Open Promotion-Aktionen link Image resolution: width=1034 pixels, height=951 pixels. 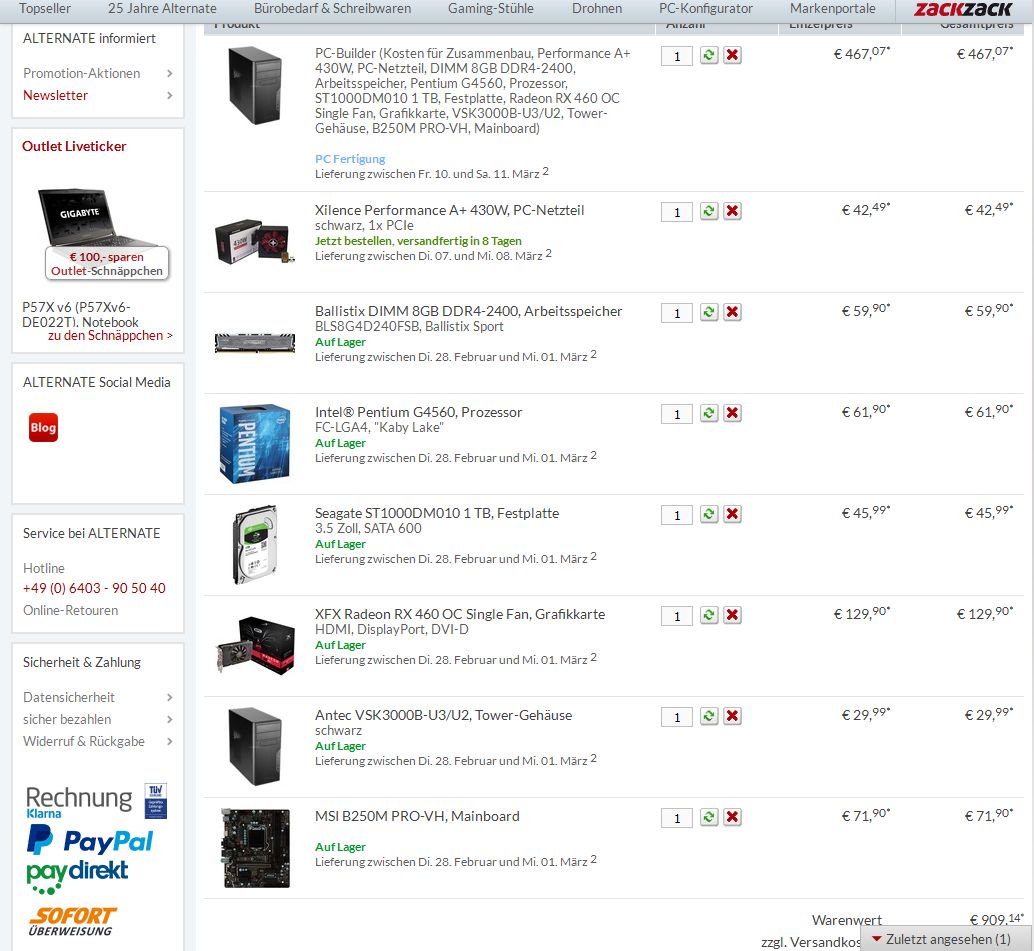pyautogui.click(x=82, y=73)
